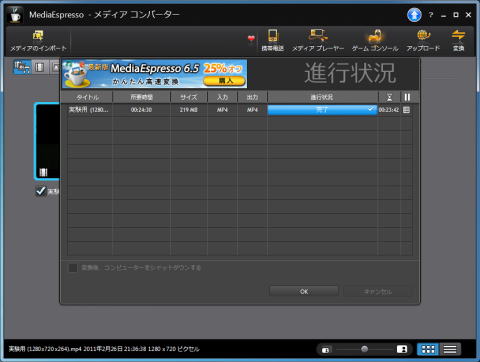Click the Progress (進行状況) column header
The width and height of the screenshot is (480, 362).
[x=322, y=97]
